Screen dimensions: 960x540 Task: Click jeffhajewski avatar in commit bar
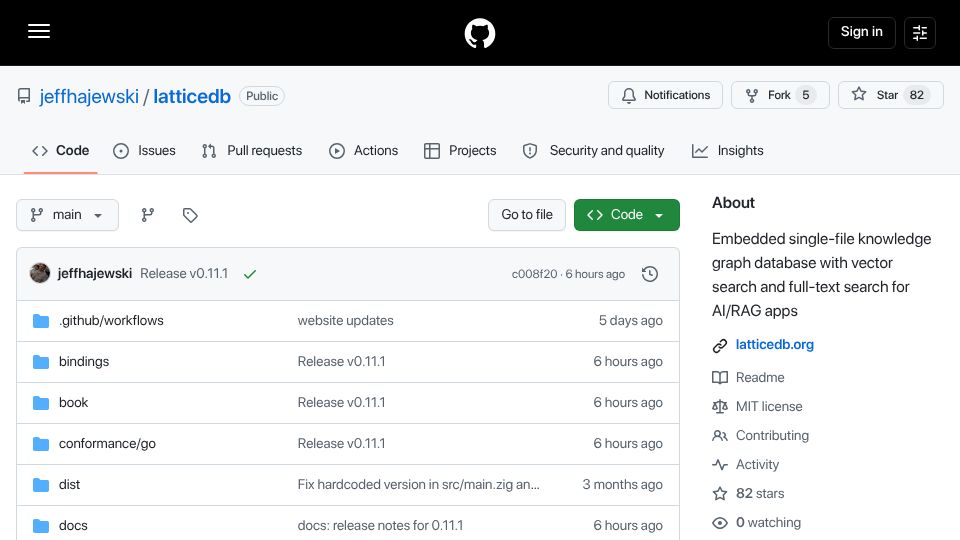(x=40, y=273)
